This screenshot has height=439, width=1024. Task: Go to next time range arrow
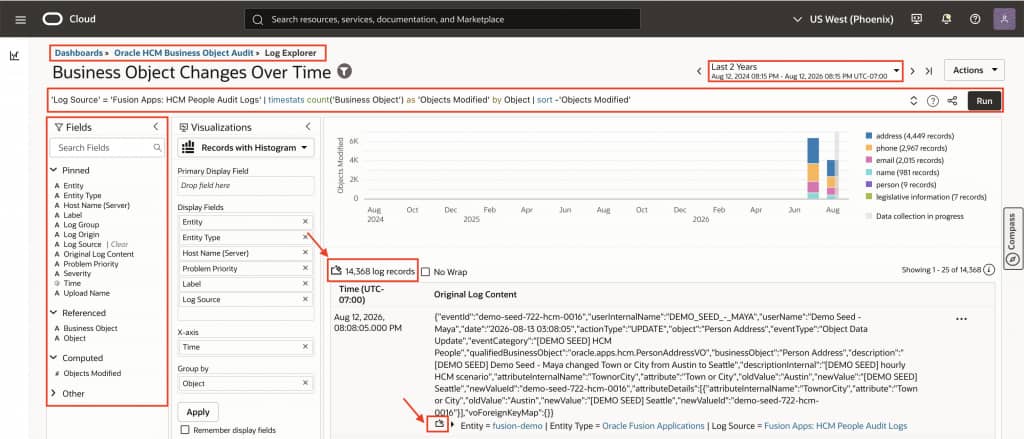click(913, 71)
